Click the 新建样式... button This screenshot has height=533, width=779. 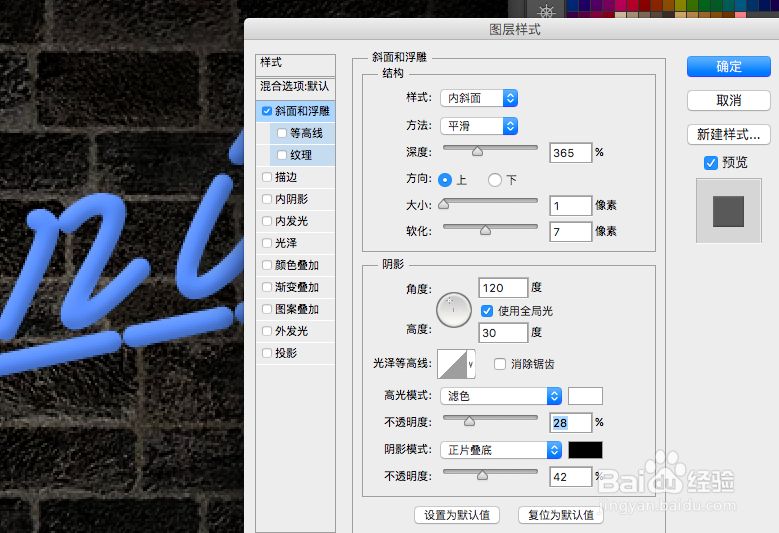tap(729, 134)
